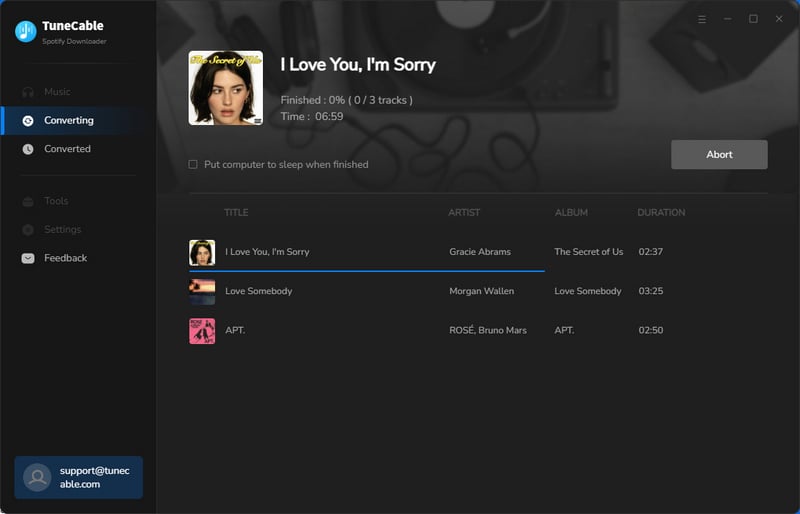The width and height of the screenshot is (800, 514).
Task: Click the user avatar icon
Action: [37, 477]
